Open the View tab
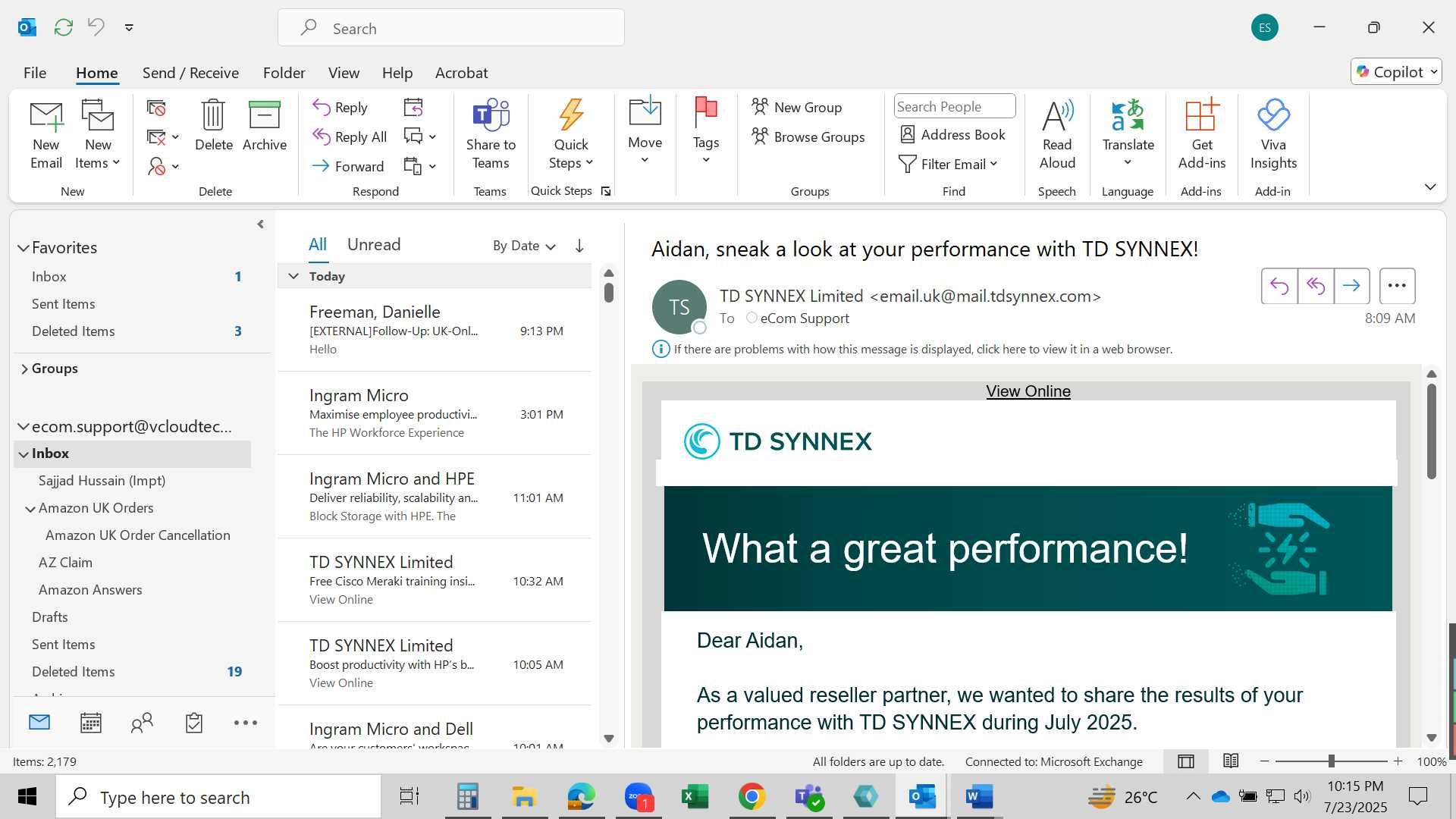This screenshot has width=1456, height=819. click(x=344, y=73)
